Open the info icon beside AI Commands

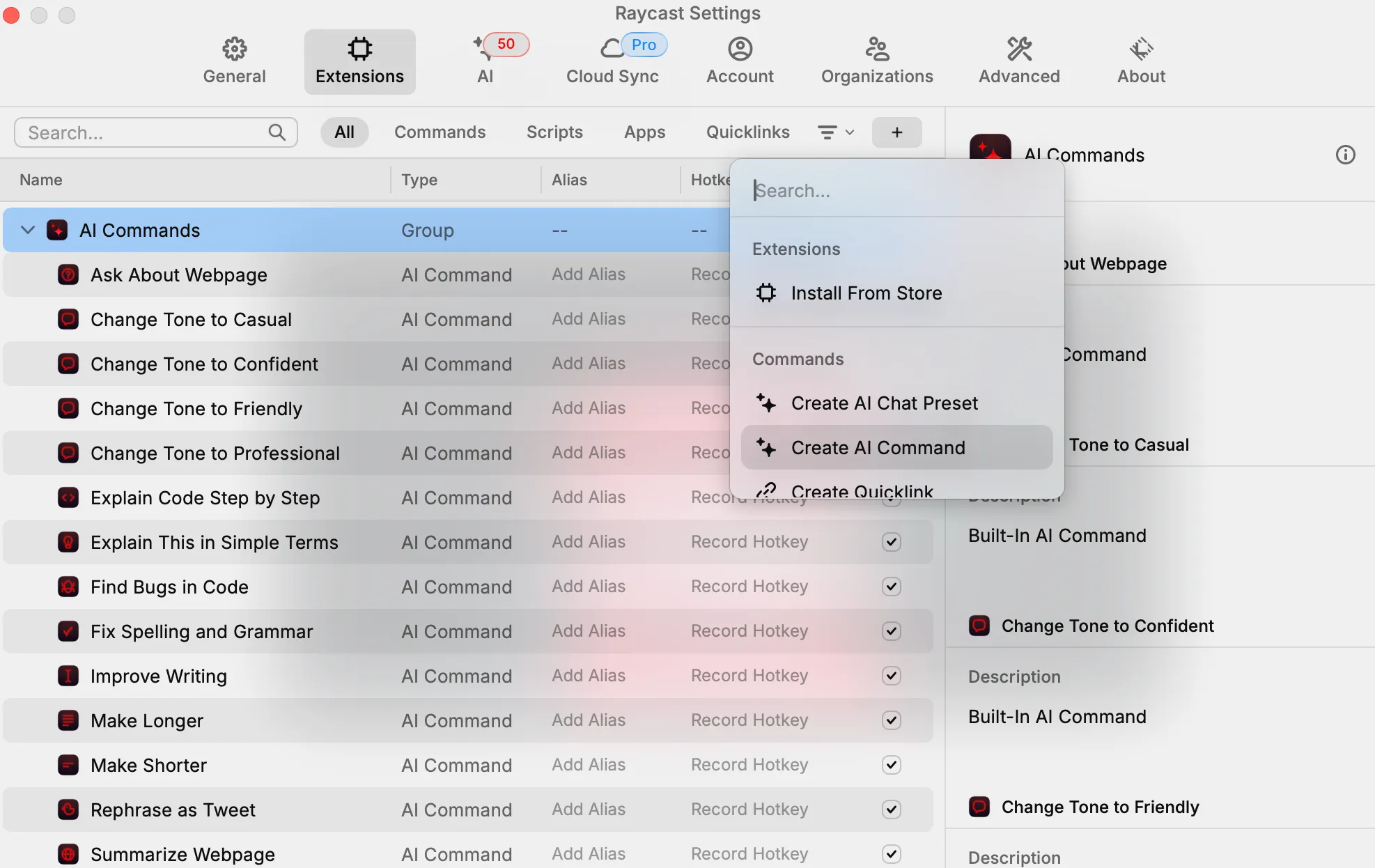click(x=1345, y=155)
